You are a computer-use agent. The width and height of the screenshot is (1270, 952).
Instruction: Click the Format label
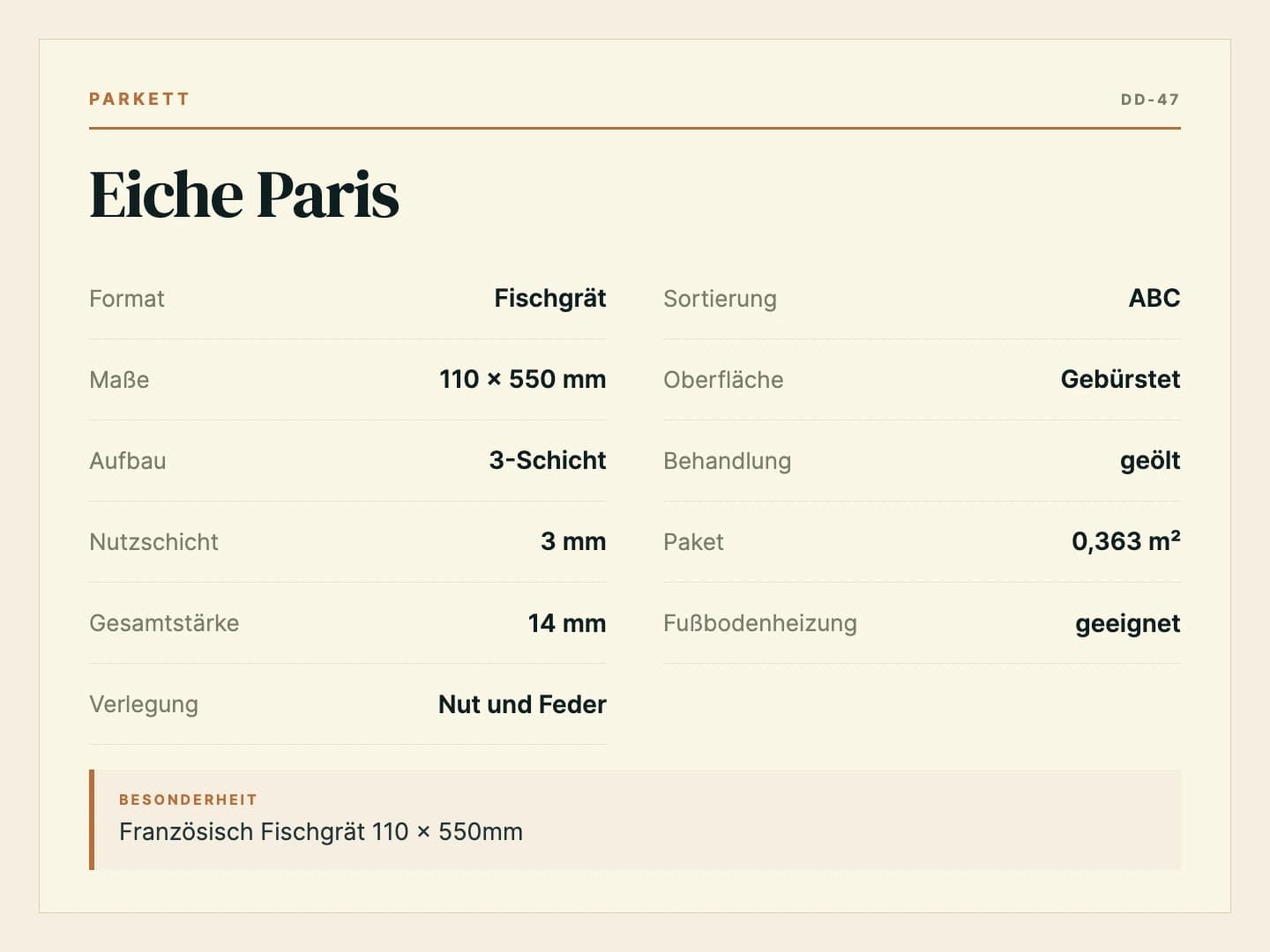tap(127, 299)
